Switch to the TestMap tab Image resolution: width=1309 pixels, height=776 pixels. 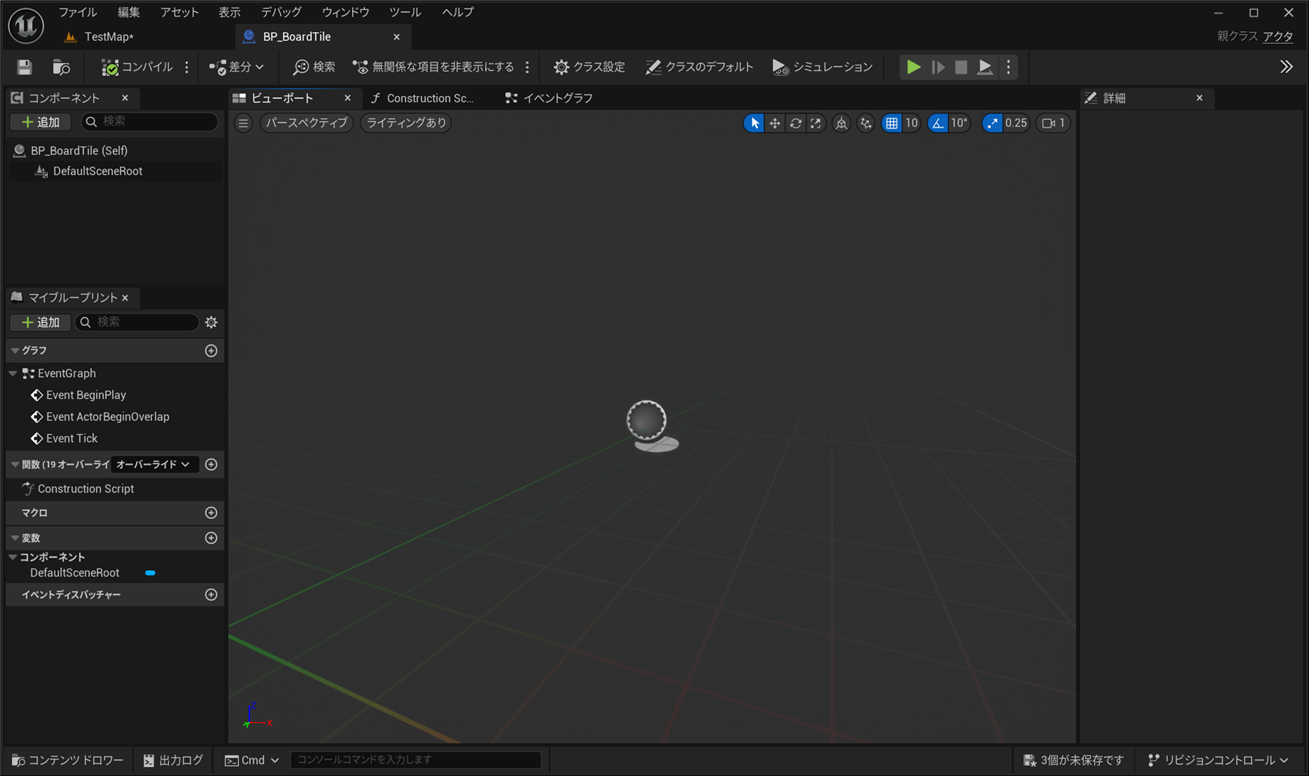tap(109, 37)
